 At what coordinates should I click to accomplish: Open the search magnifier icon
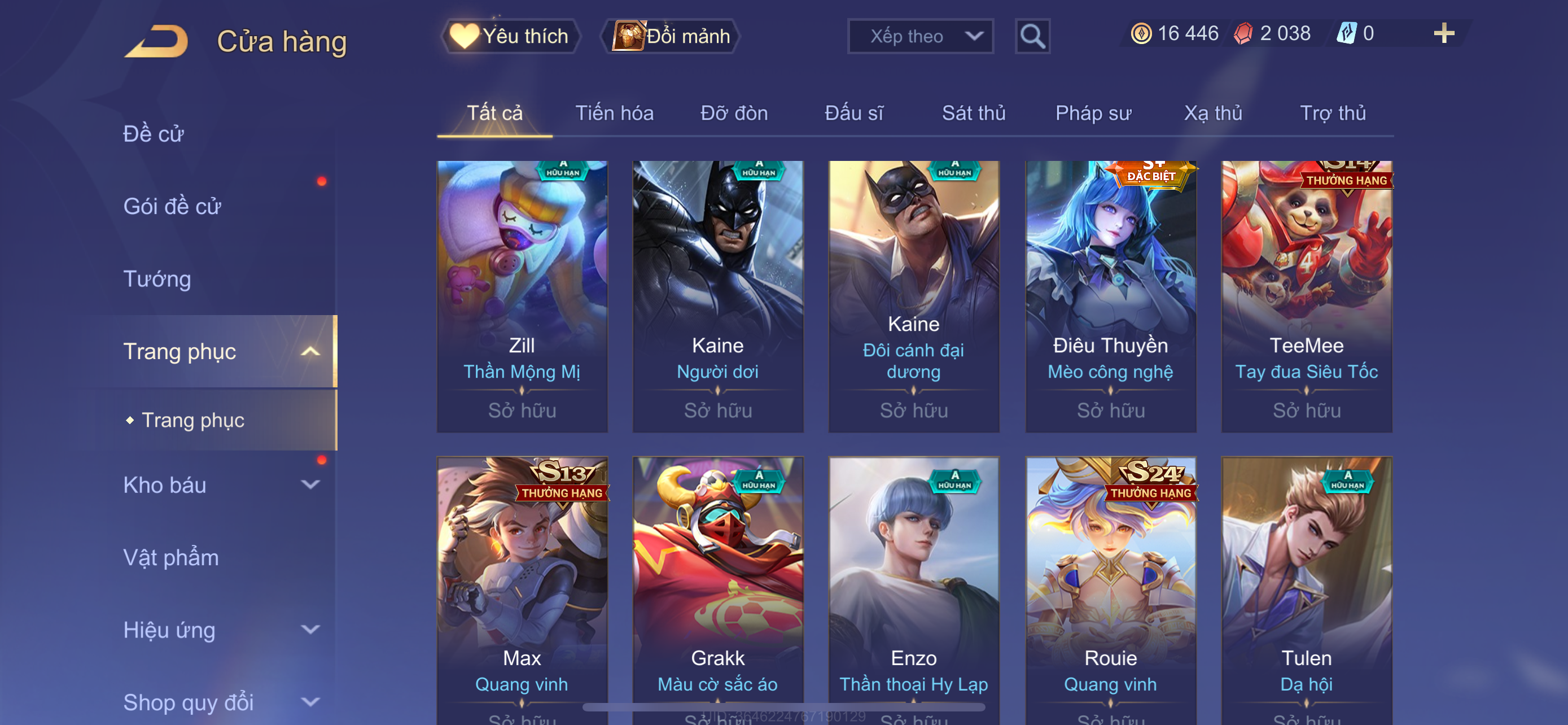click(x=1032, y=37)
